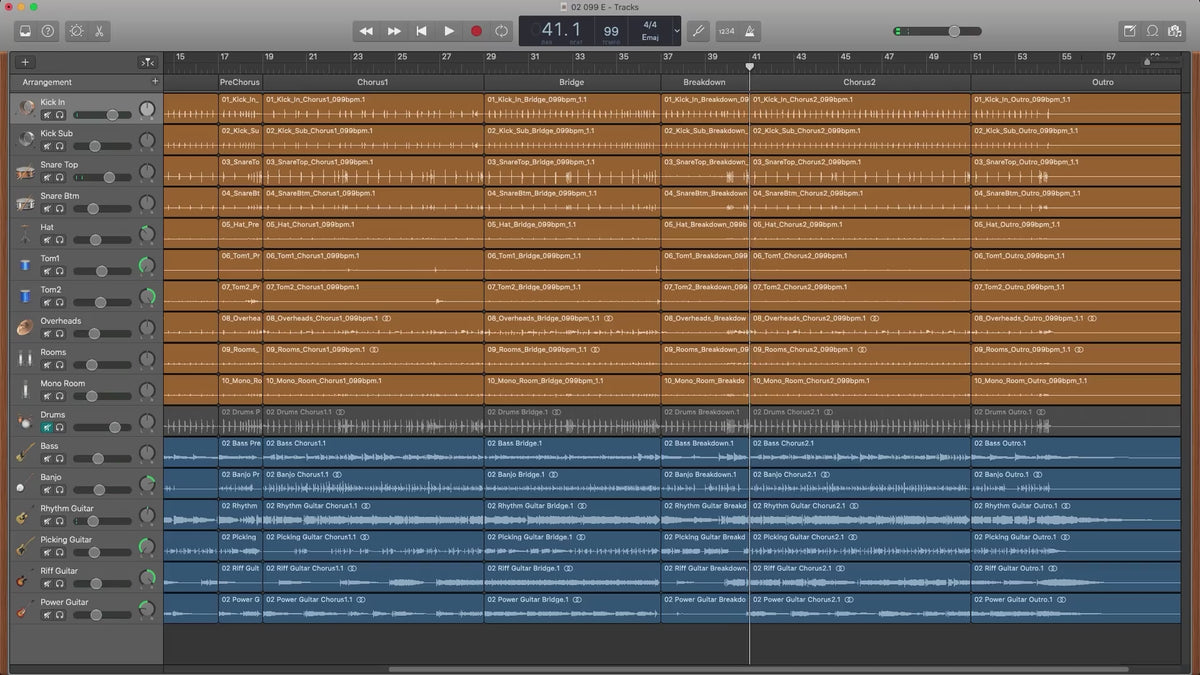
Task: Show Smart Controls
Action: pyautogui.click(x=77, y=31)
